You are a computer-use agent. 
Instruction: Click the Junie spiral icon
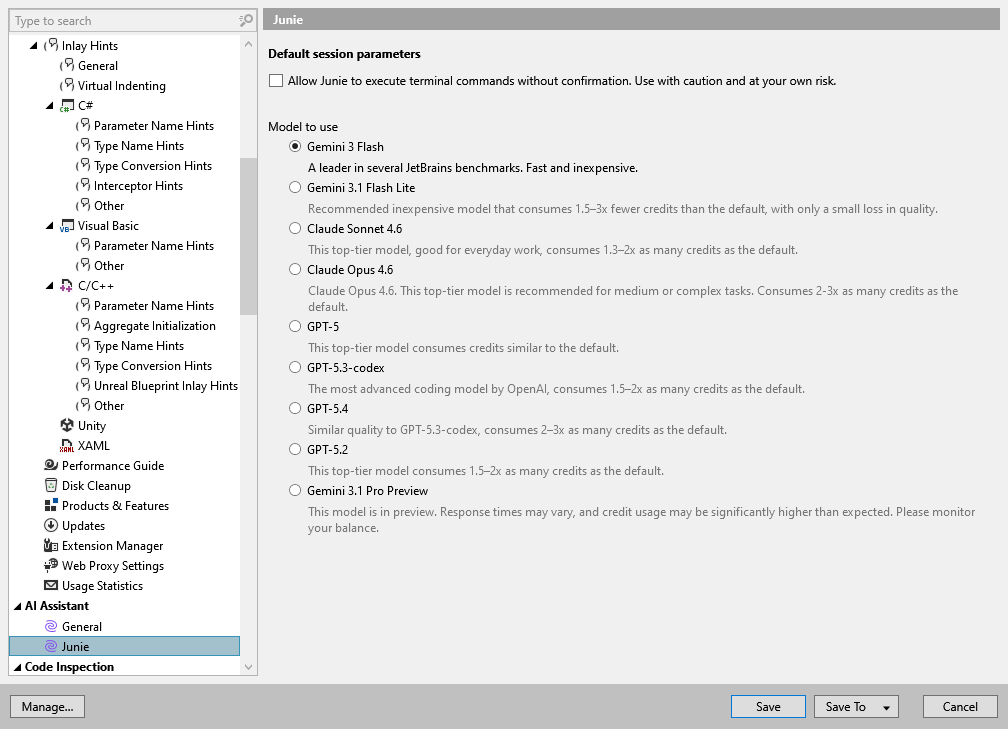51,646
